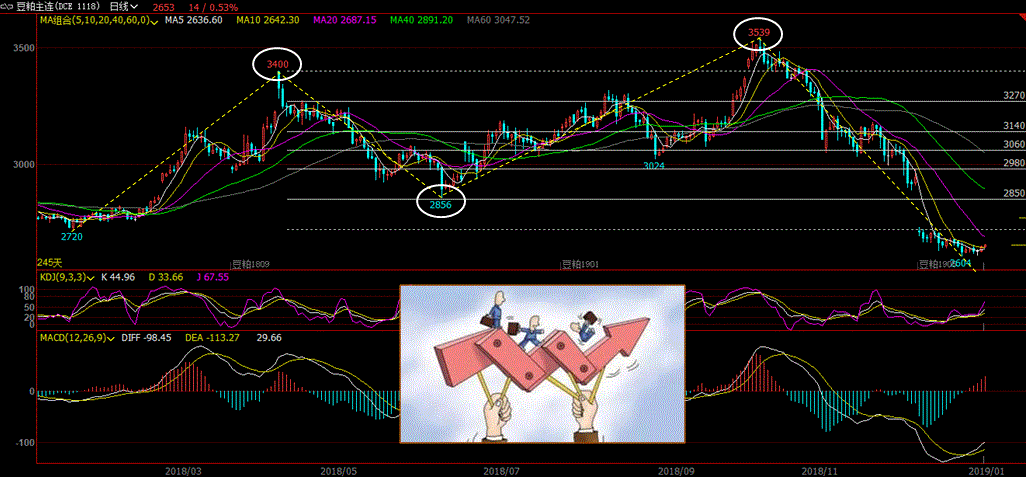Click the cartoon arrow illustration image

[542, 363]
